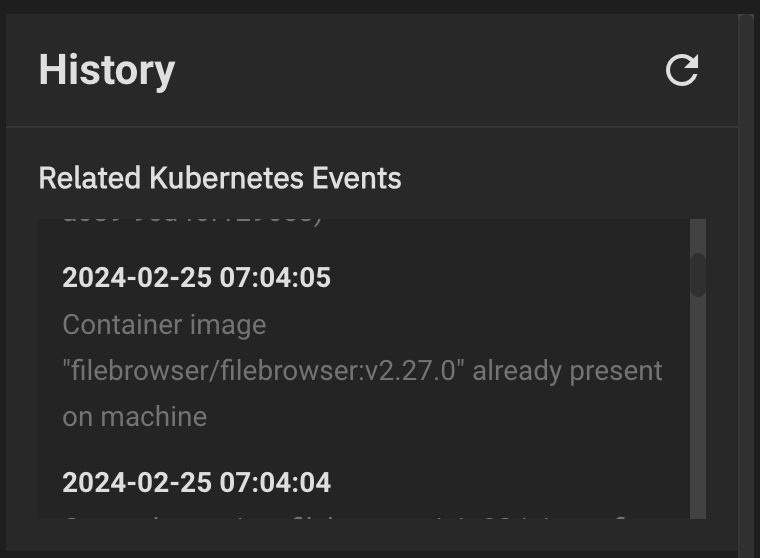Click the events list scrollbar thumb
Viewport: 760px width, 558px height.
pos(698,274)
